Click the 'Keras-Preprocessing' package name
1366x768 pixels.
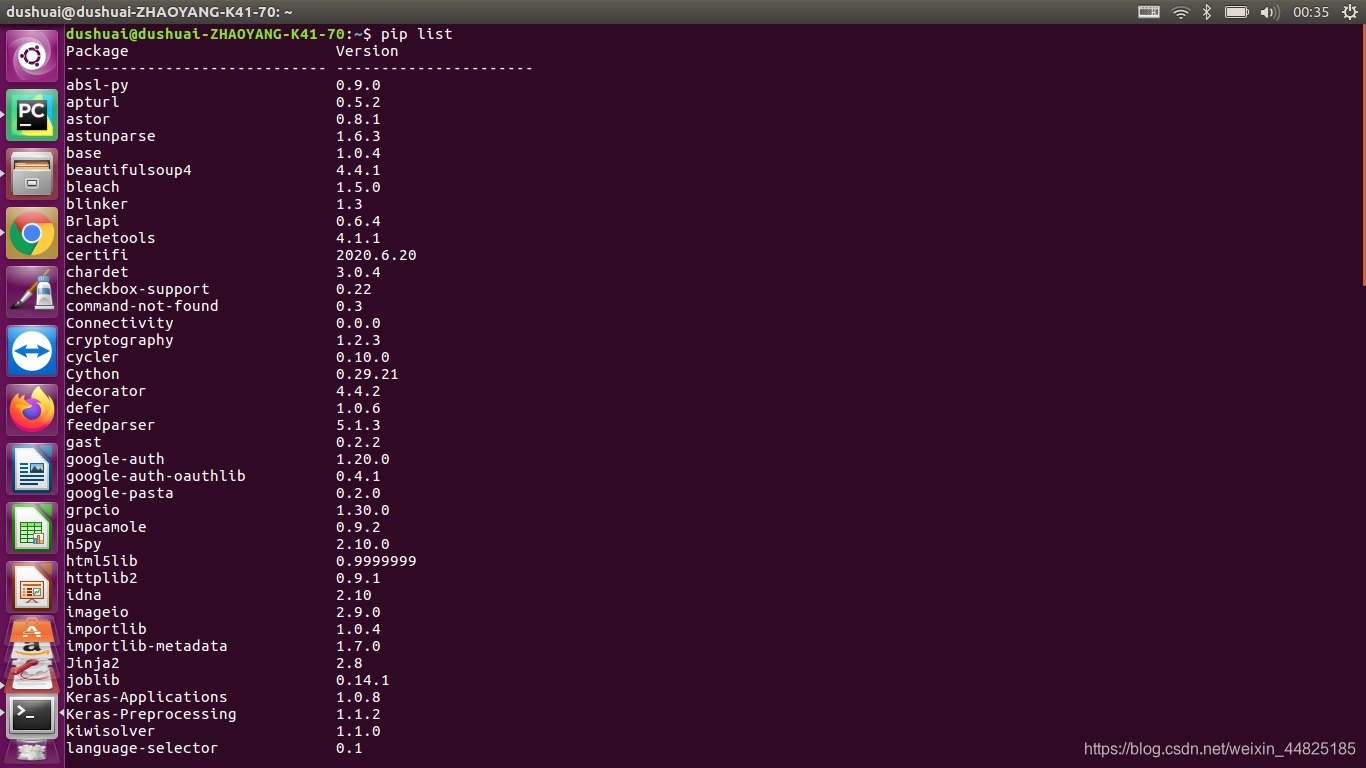pos(151,714)
